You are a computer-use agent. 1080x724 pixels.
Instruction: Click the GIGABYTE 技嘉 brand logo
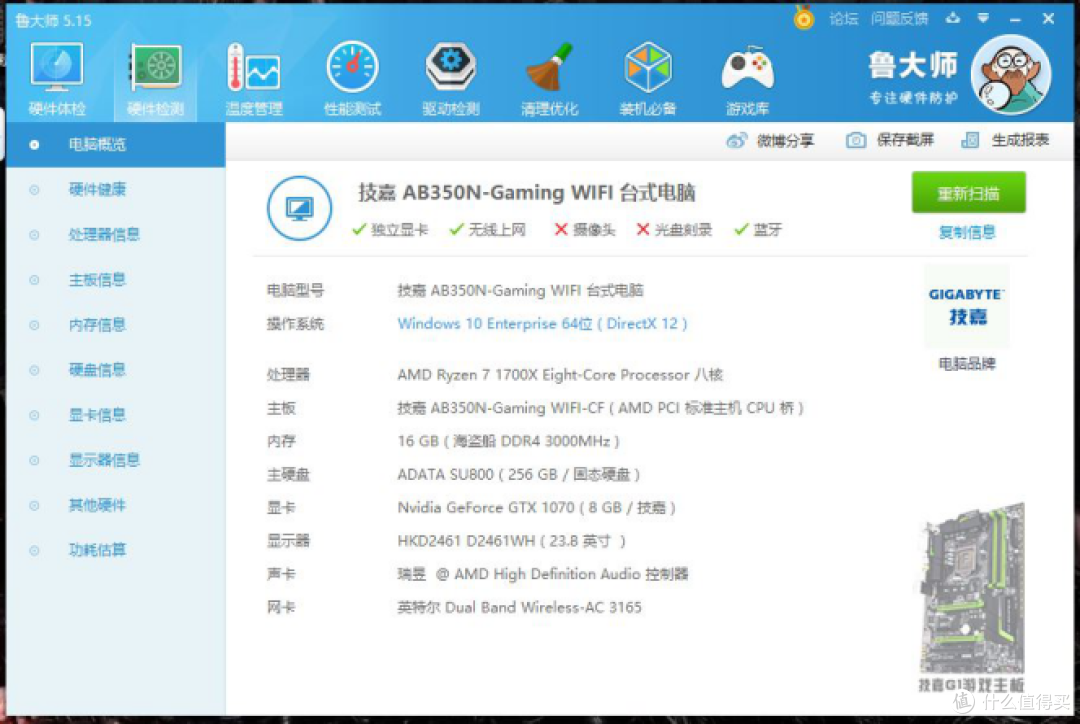[966, 307]
